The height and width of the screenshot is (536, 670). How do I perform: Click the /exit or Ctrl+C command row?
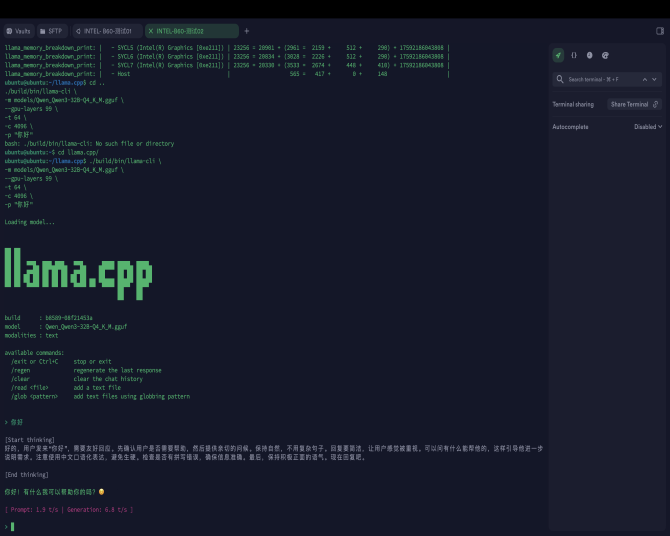pos(61,362)
